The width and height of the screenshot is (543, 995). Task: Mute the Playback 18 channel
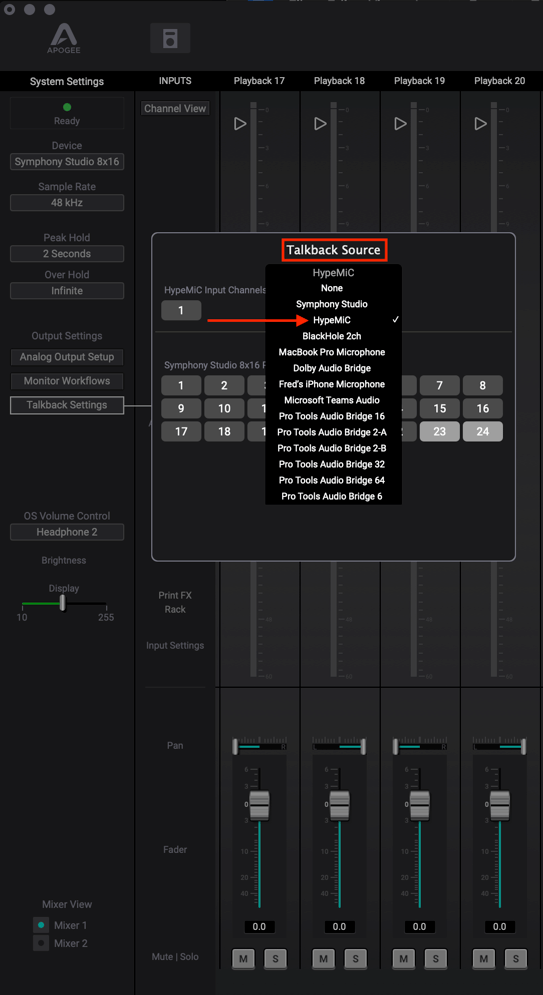[324, 958]
